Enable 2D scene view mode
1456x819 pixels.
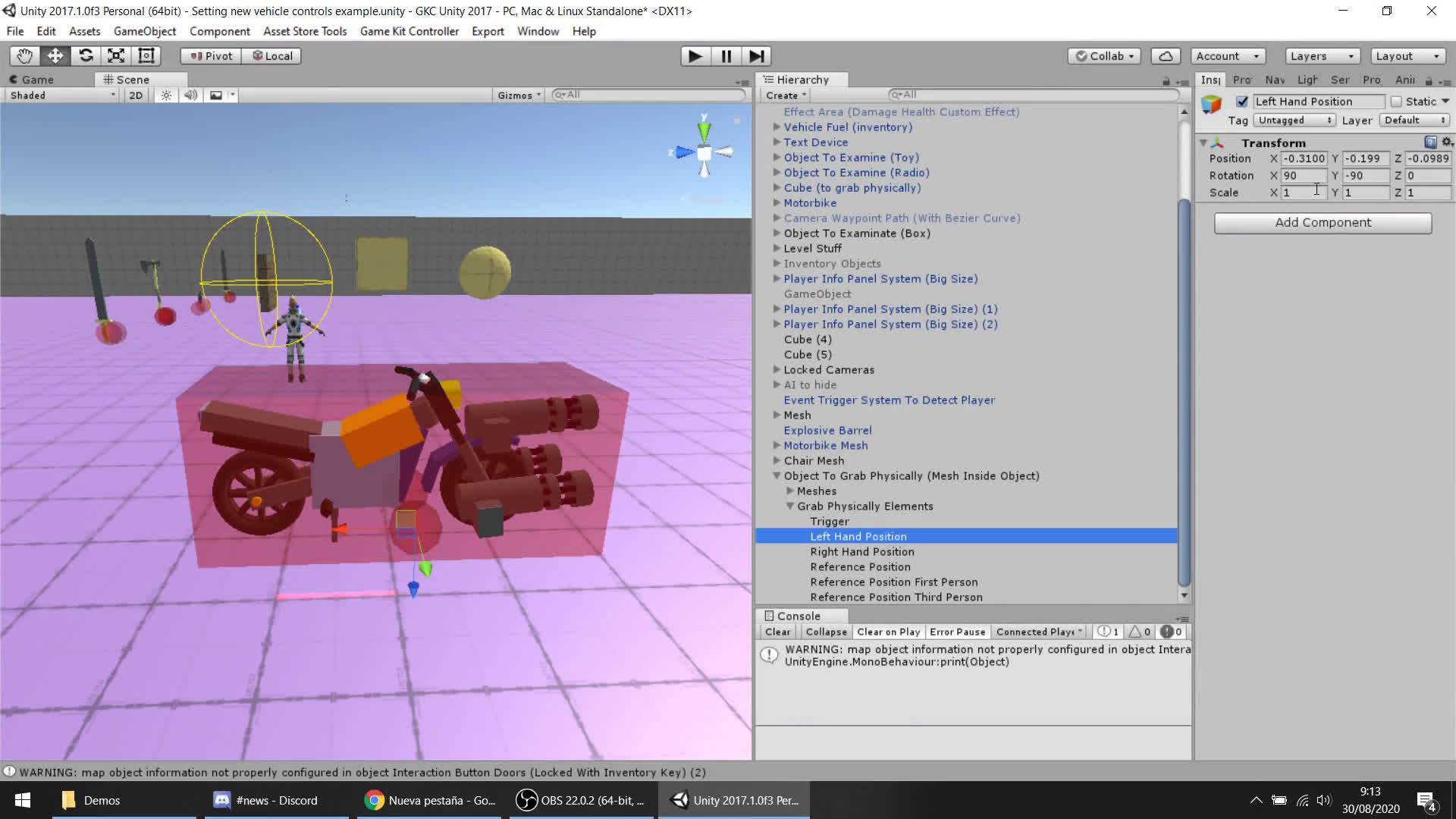coord(135,95)
